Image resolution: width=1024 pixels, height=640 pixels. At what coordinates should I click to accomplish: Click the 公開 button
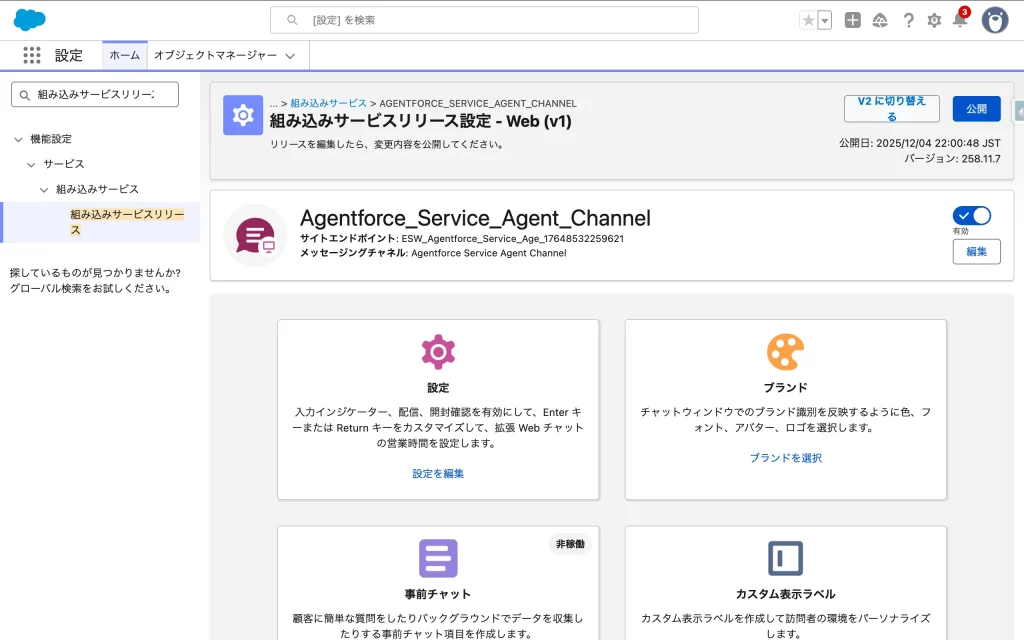[976, 108]
